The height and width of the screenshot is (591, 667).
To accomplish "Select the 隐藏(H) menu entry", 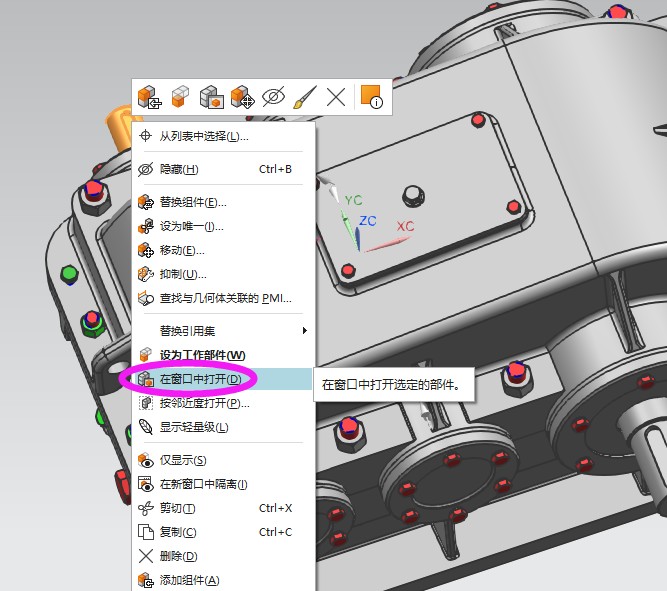I will coord(179,169).
